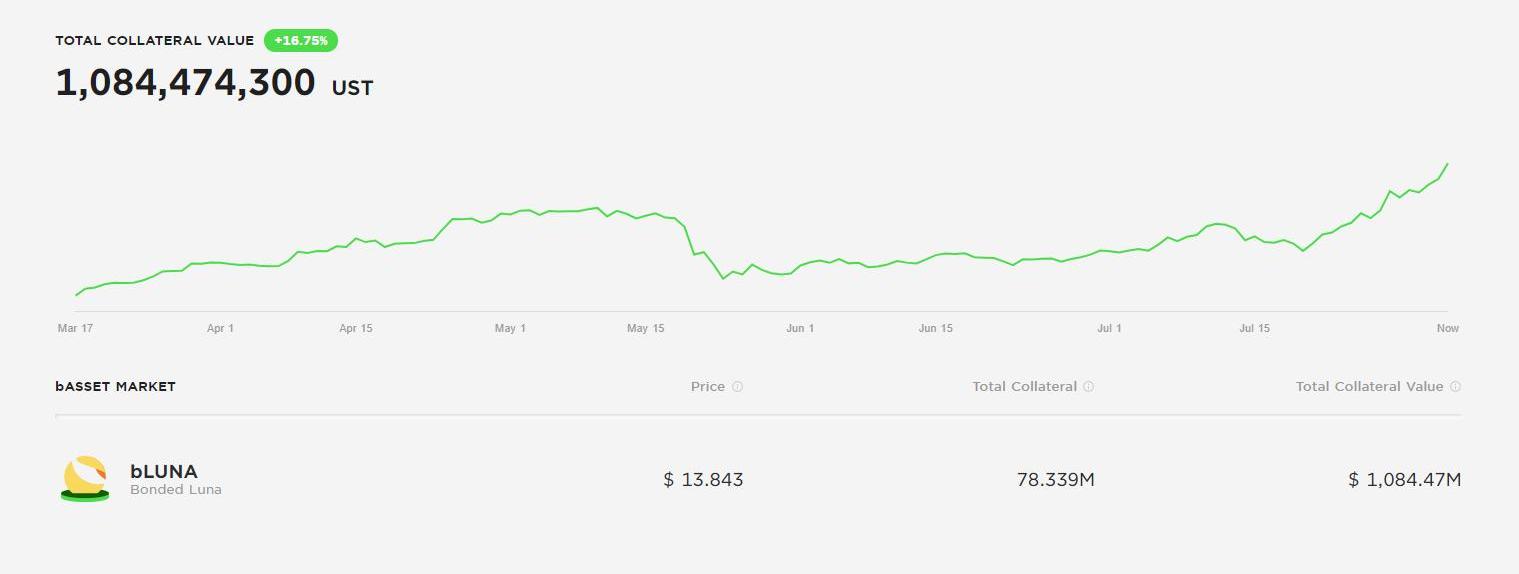
Task: Select the Price column header
Action: tap(708, 387)
